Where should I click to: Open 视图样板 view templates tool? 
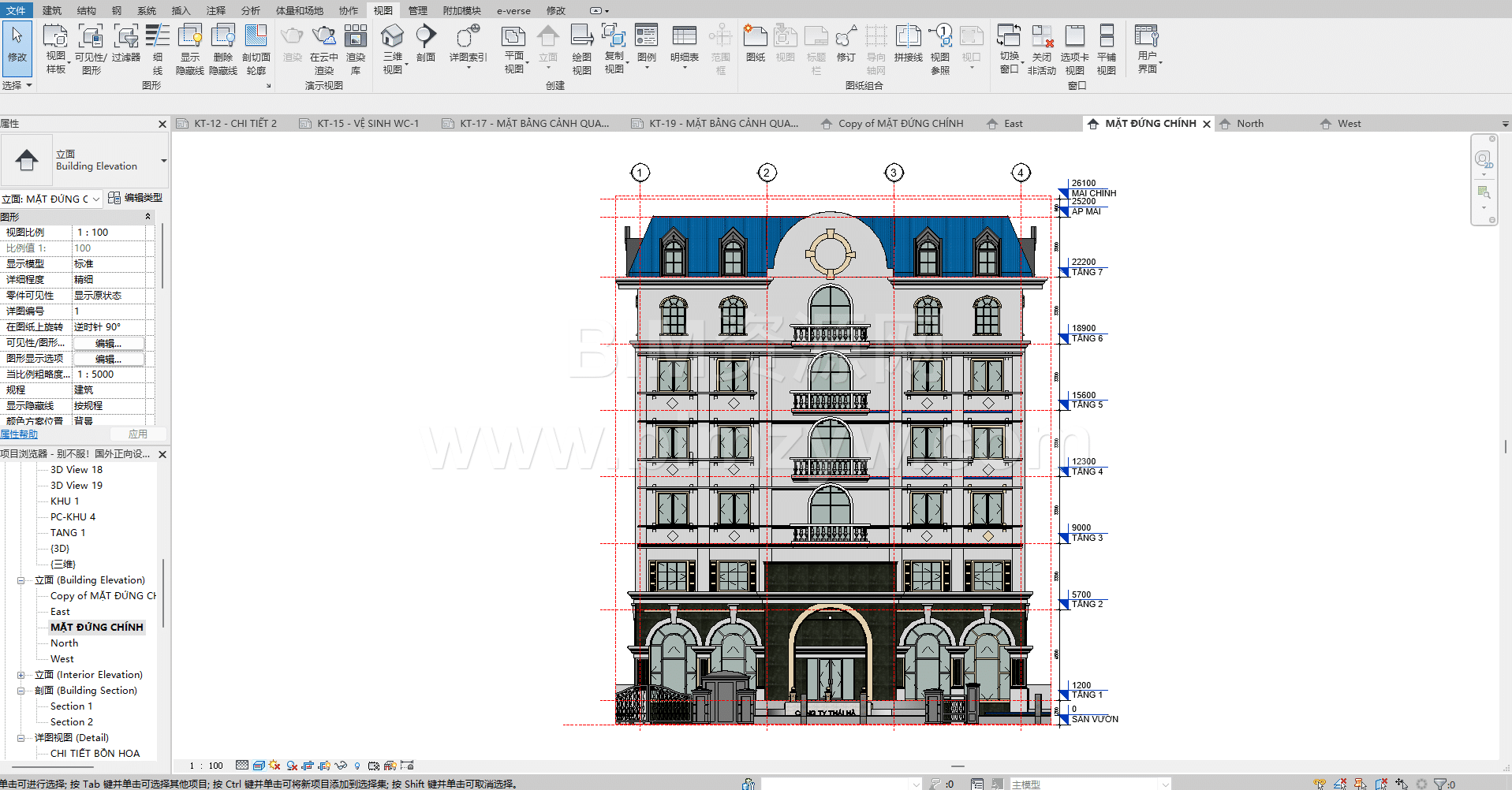(x=55, y=49)
